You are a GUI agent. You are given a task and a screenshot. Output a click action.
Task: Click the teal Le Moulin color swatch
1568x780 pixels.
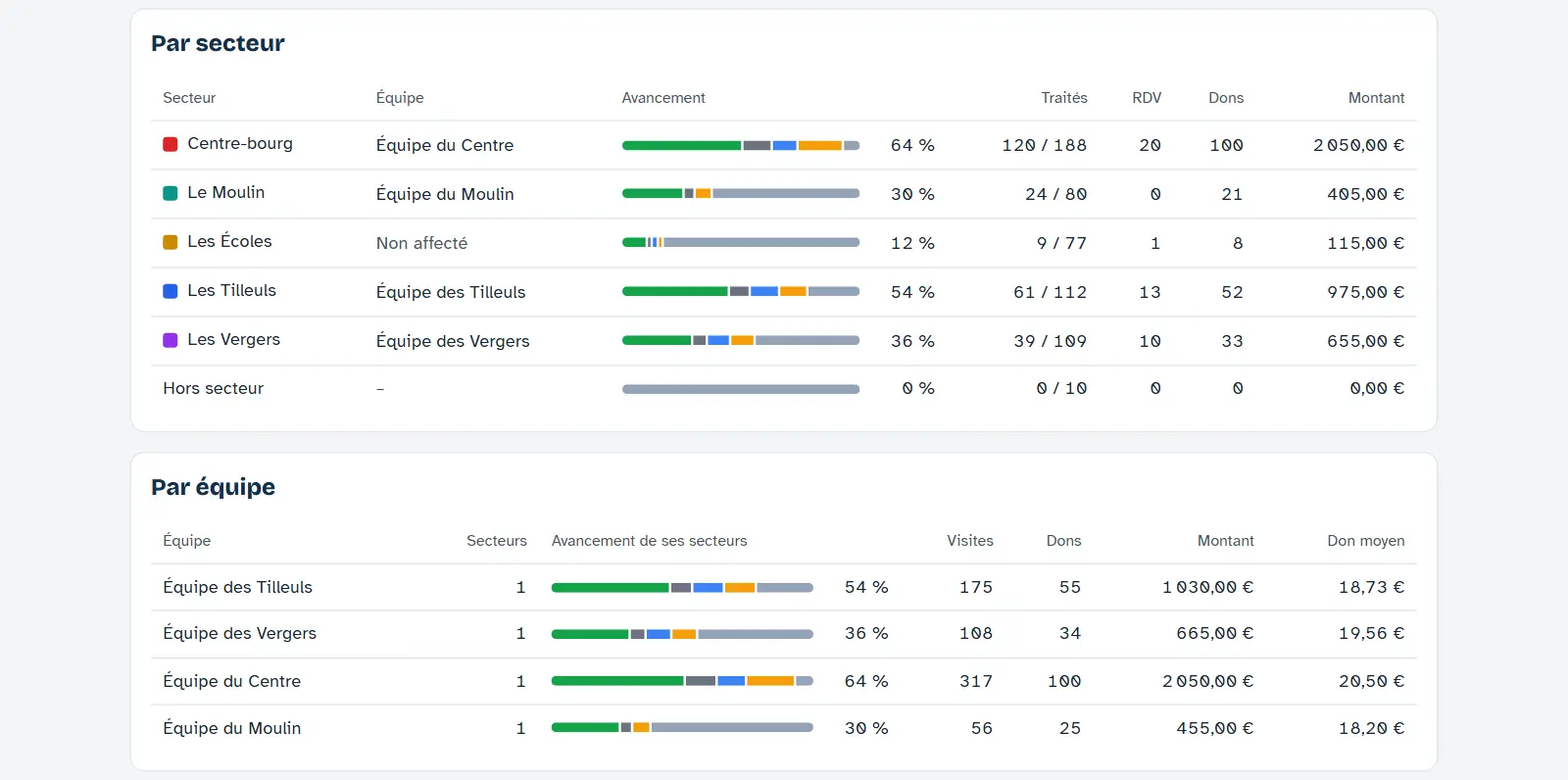[x=170, y=193]
